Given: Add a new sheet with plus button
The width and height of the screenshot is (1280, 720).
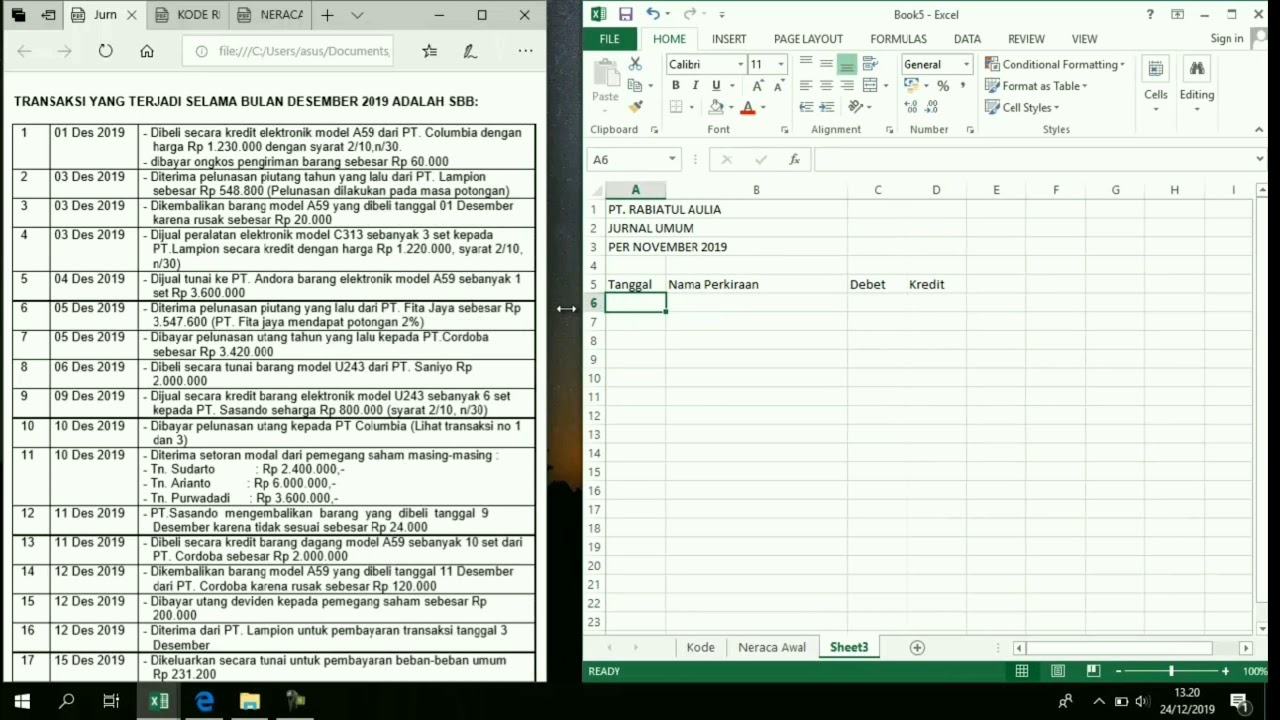Looking at the screenshot, I should [x=917, y=648].
